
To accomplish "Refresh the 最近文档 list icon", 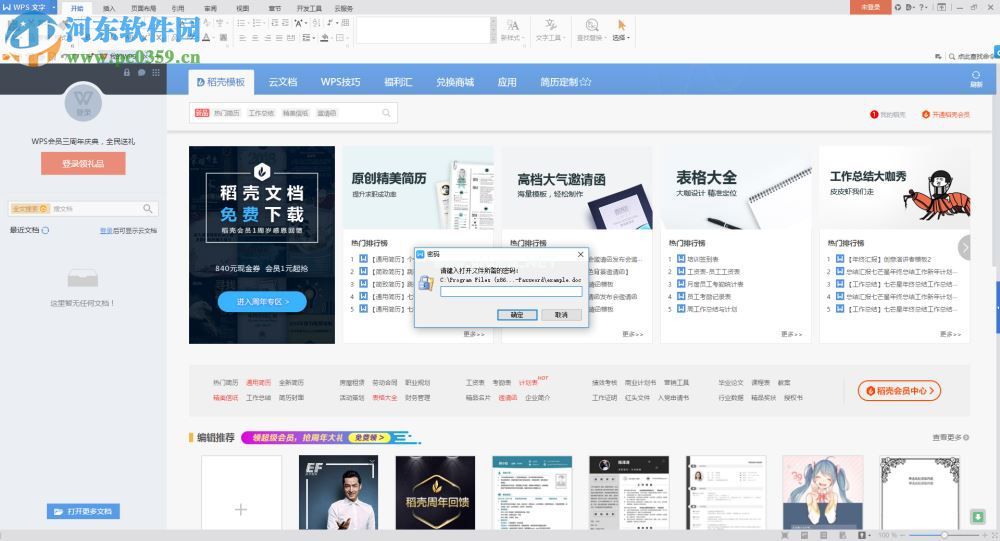I will pos(45,230).
